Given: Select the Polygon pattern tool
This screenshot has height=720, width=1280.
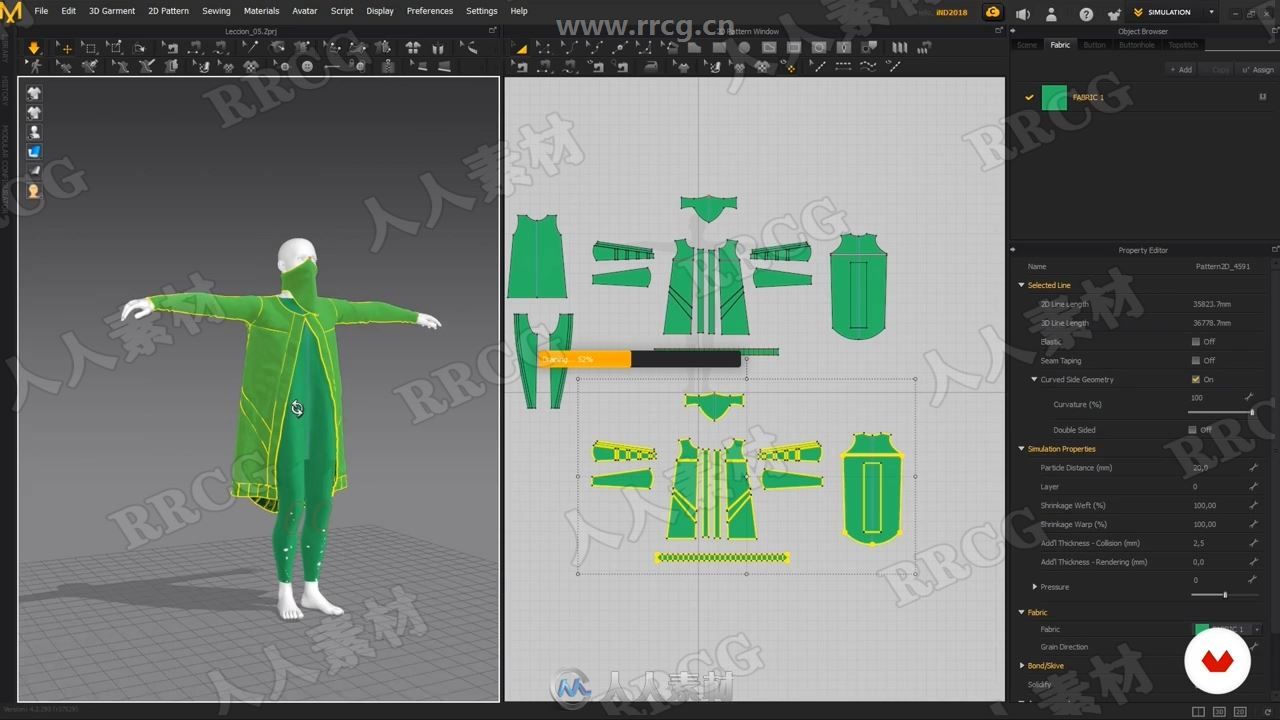Looking at the screenshot, I should [694, 48].
